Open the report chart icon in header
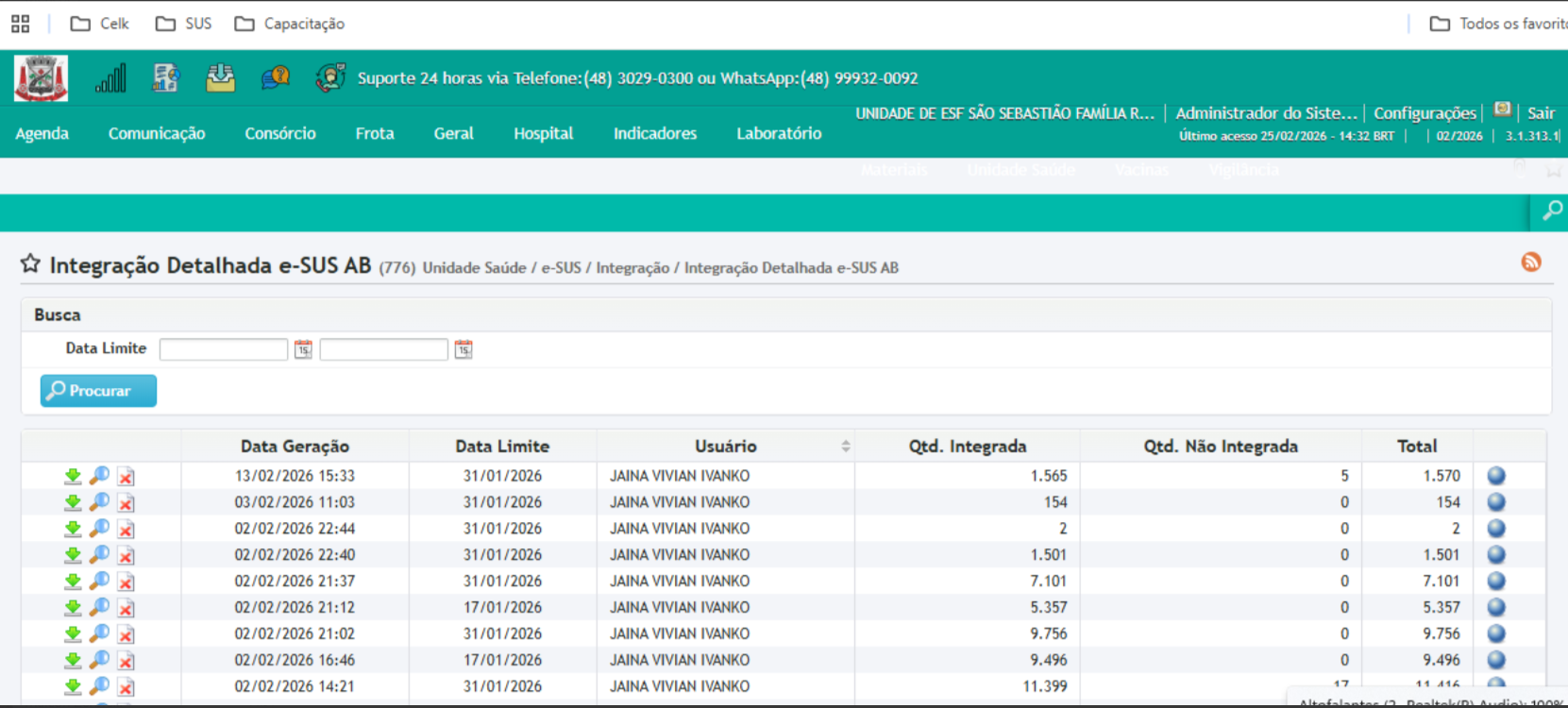Image resolution: width=1568 pixels, height=708 pixels. pos(166,78)
